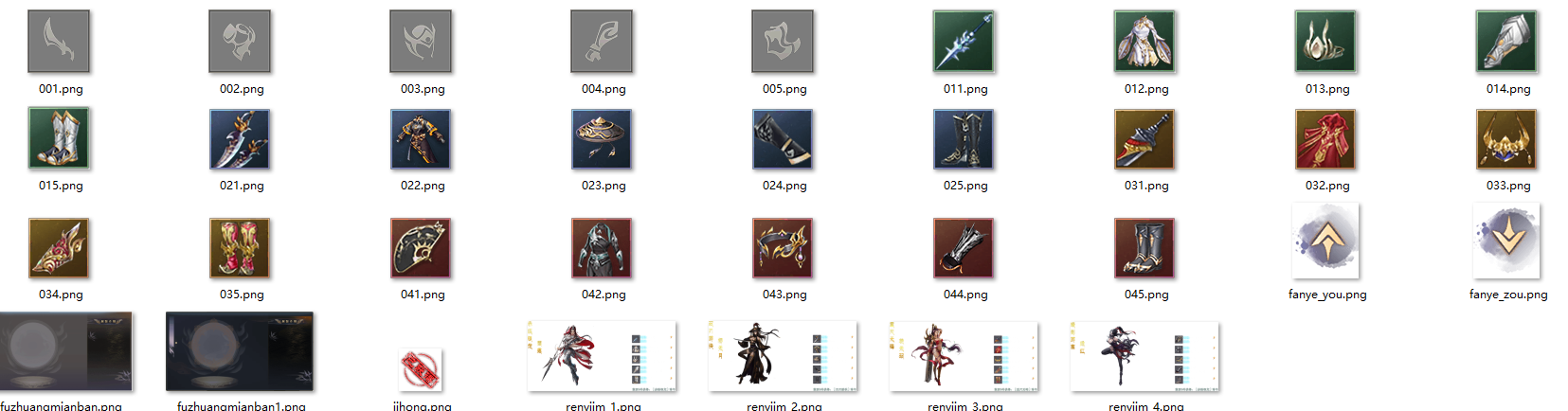Click the 032.png red robe icon
Viewport: 1568px width, 411px height.
(x=1325, y=138)
